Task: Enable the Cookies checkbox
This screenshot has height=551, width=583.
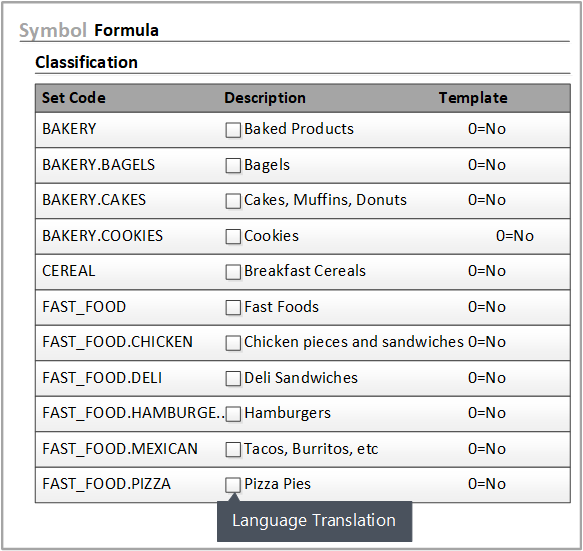Action: coord(233,236)
